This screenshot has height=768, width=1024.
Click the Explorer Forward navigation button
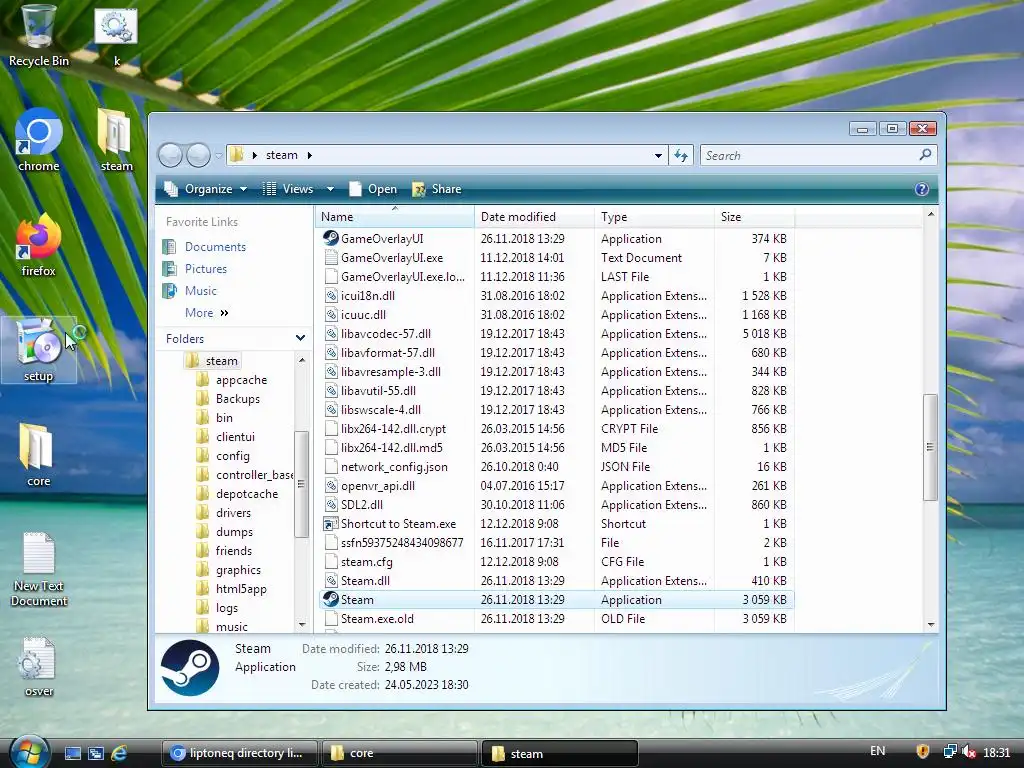pyautogui.click(x=198, y=155)
